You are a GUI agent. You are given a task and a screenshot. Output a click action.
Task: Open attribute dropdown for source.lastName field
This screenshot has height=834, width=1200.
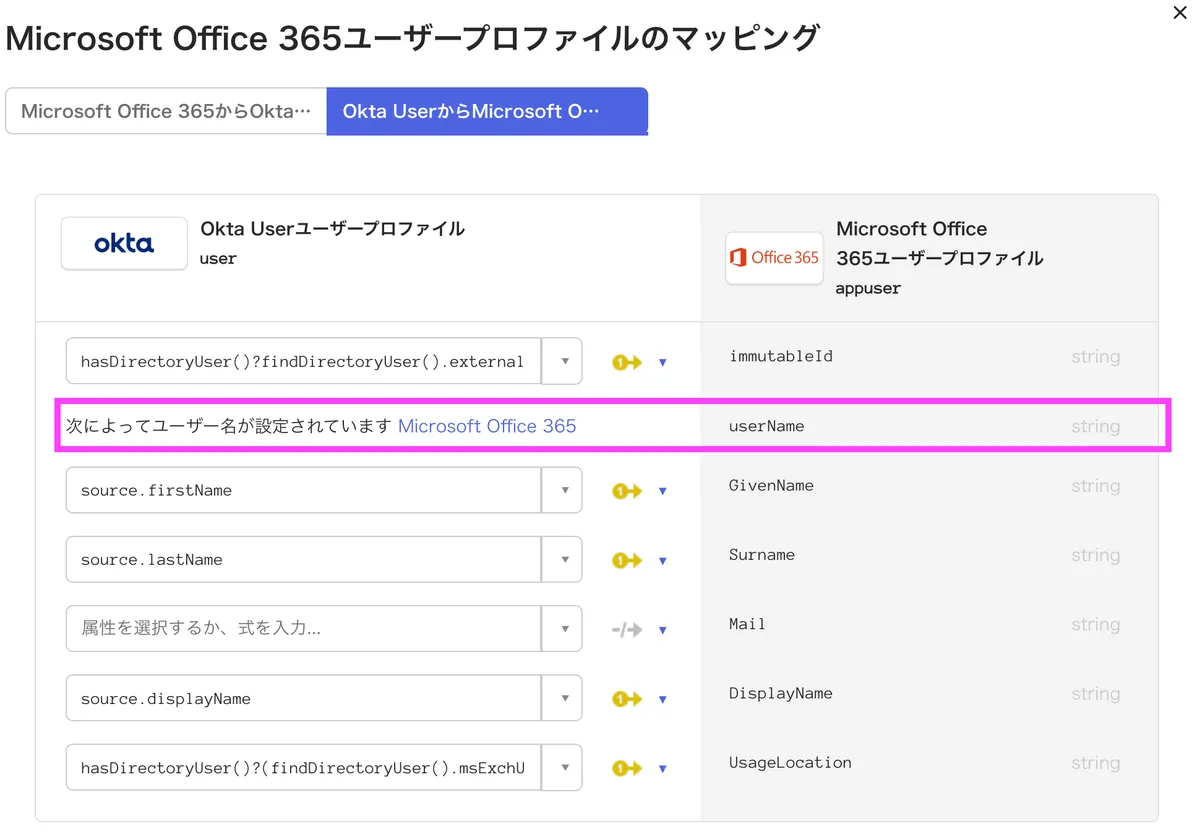[563, 560]
